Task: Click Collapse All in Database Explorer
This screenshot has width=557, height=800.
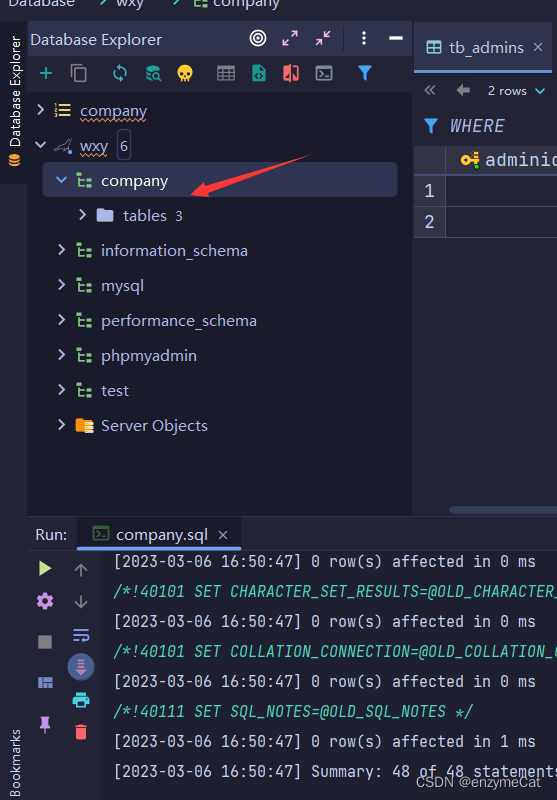Action: coord(322,38)
